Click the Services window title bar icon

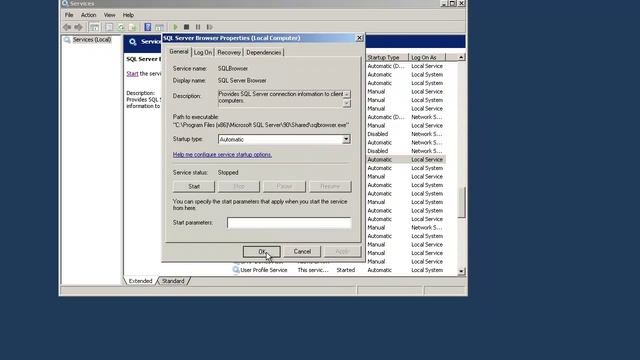65,3
